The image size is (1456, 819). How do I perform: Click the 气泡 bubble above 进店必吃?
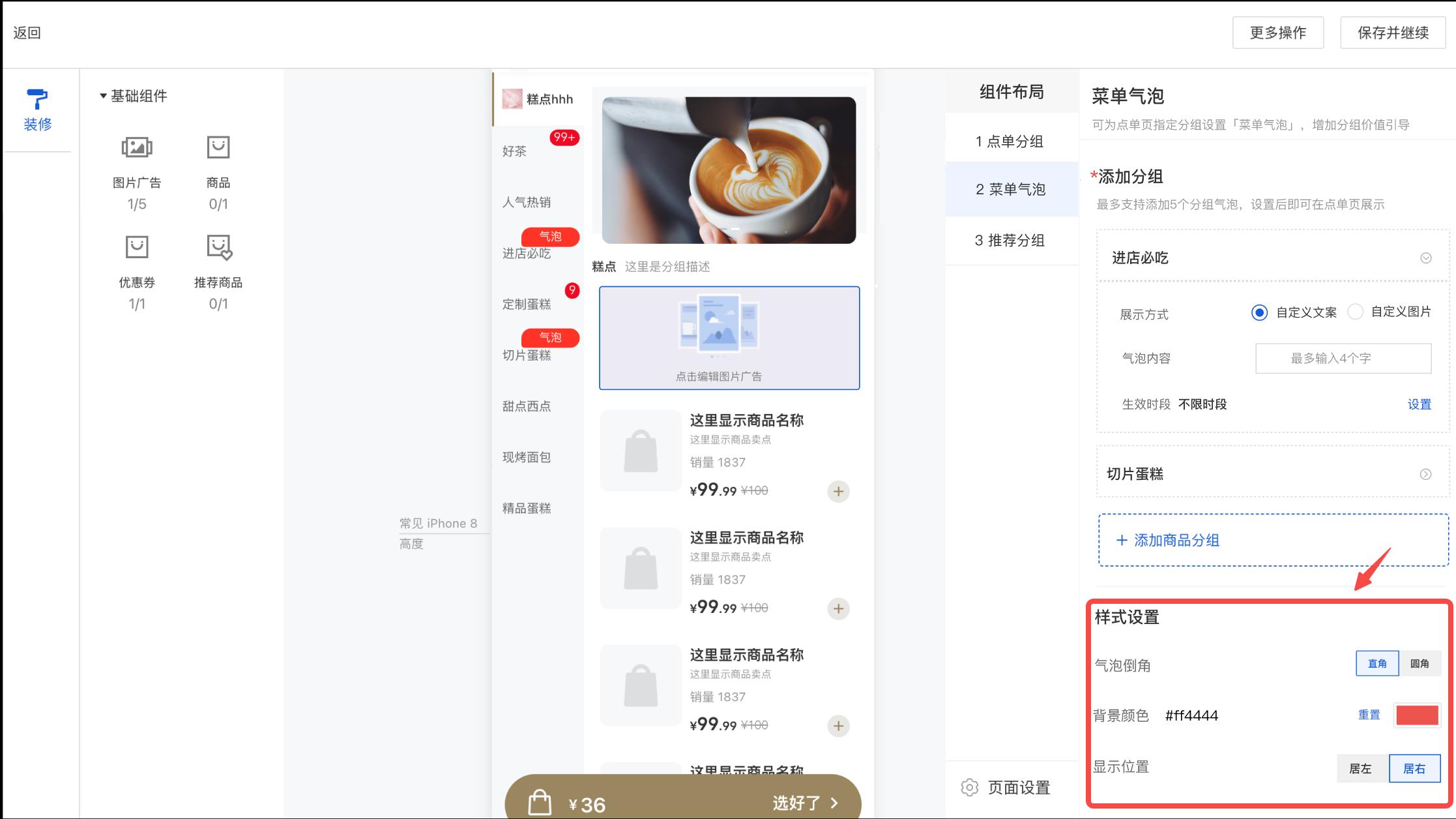point(550,236)
